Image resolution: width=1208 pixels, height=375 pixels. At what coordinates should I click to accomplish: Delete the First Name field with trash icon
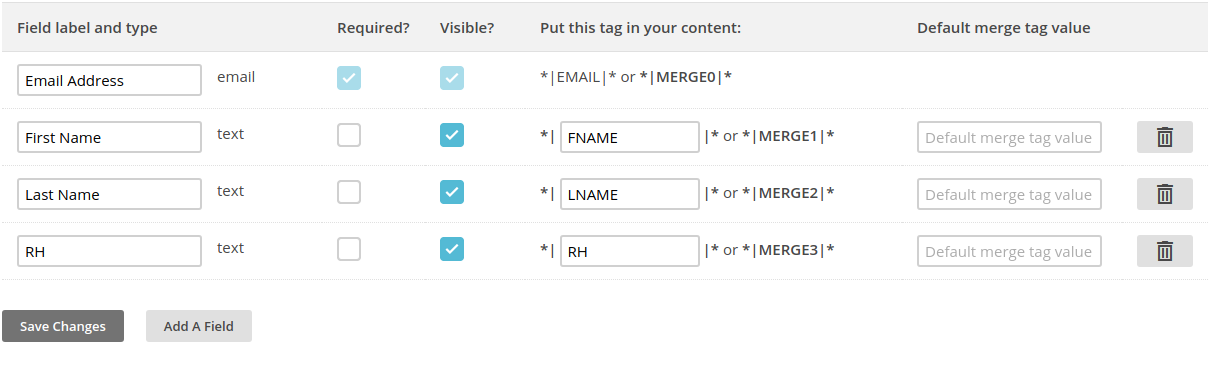click(1164, 137)
